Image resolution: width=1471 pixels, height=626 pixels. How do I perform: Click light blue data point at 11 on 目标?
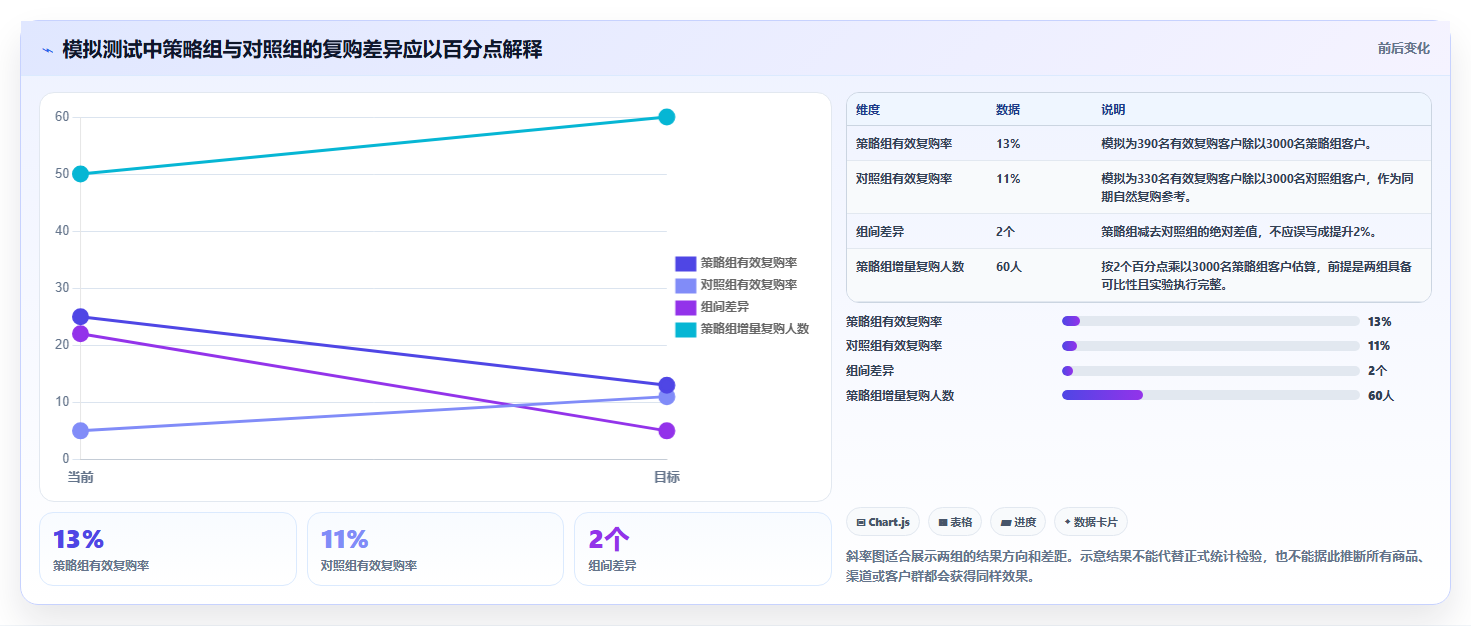point(667,397)
